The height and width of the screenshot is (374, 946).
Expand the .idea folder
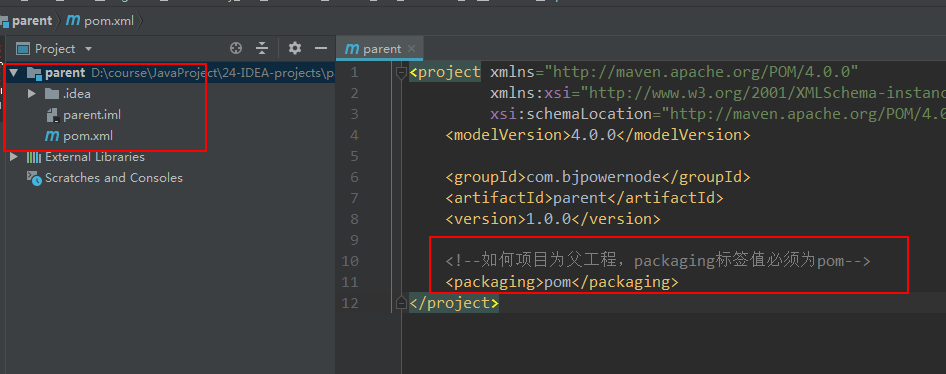tap(32, 94)
